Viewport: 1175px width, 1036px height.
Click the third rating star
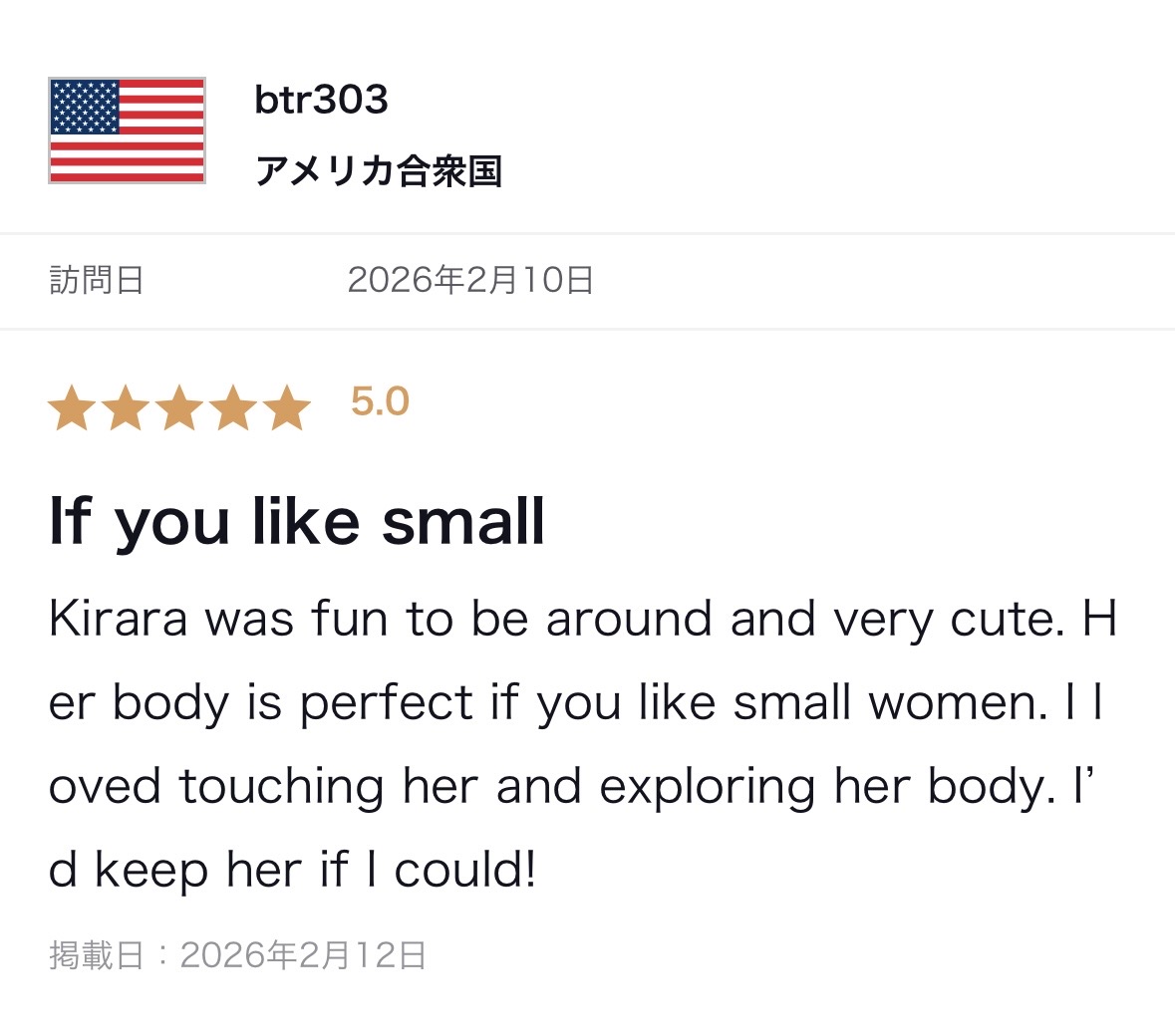179,407
